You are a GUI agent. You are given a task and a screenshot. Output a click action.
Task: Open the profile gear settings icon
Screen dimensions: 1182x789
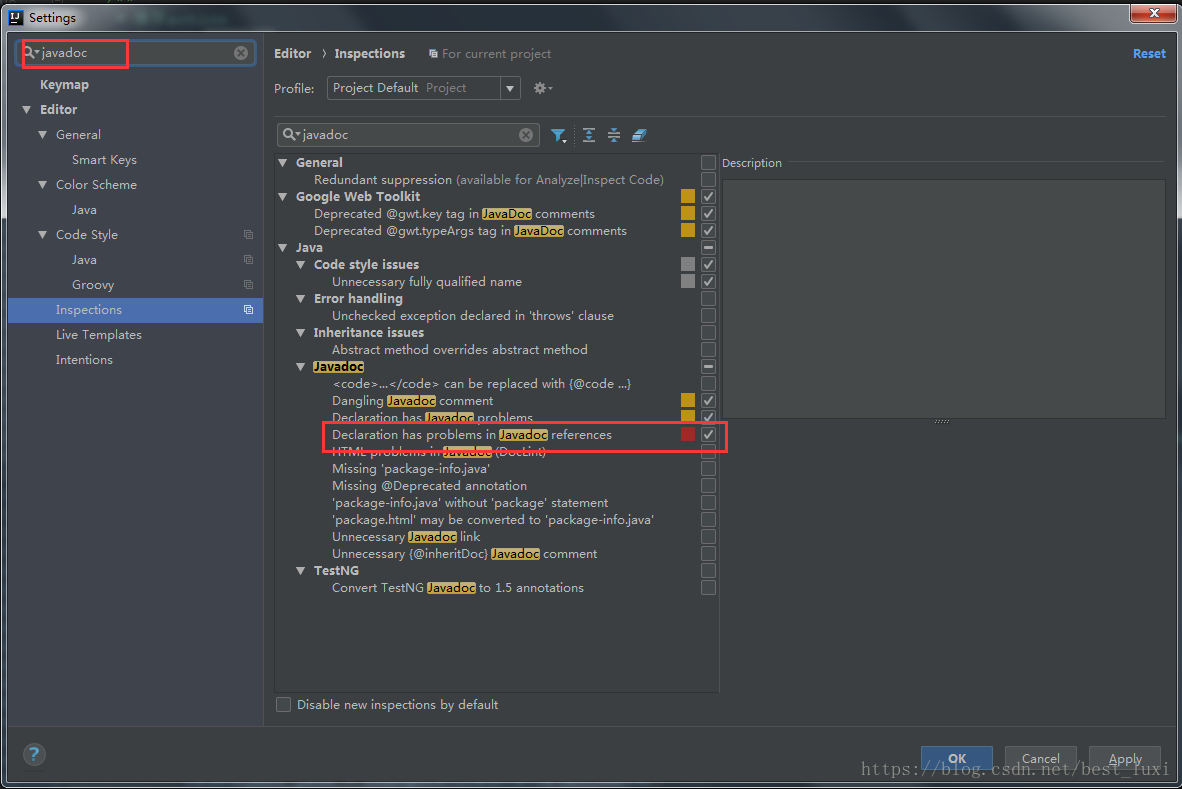click(x=542, y=88)
